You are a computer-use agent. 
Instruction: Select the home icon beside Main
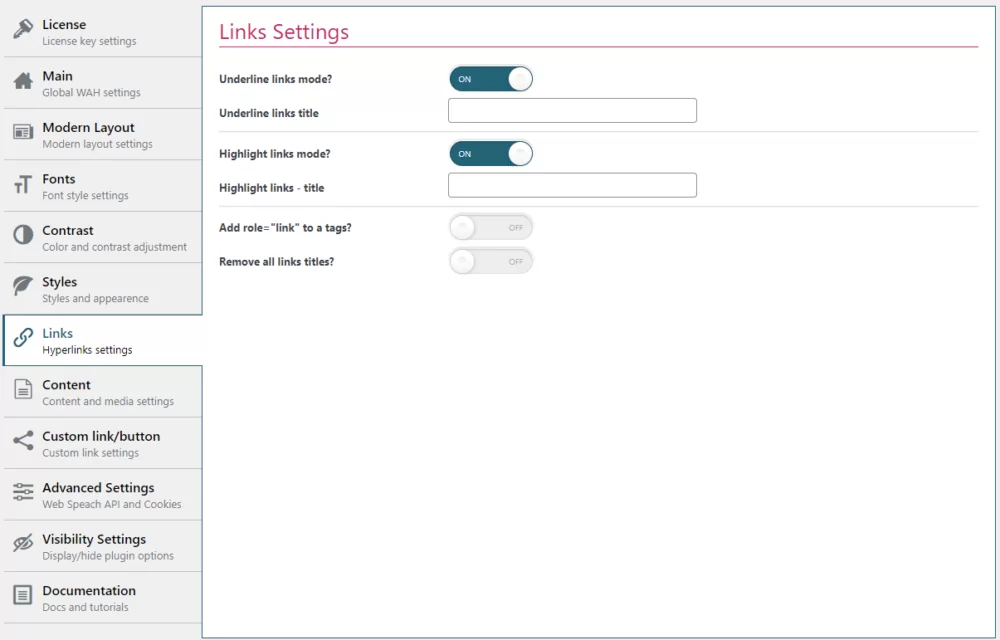pyautogui.click(x=21, y=80)
